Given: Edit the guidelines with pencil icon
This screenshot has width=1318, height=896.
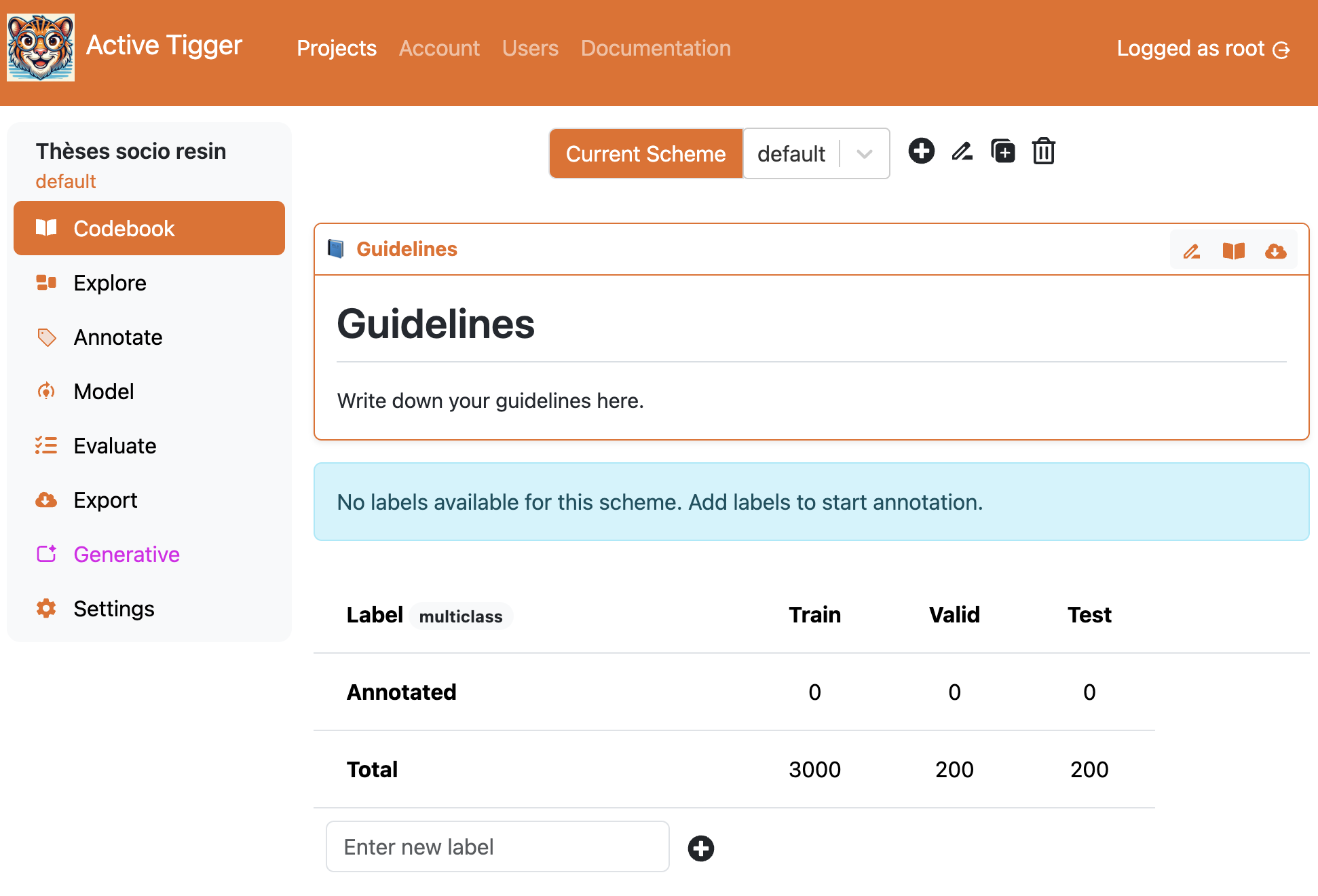Looking at the screenshot, I should tap(1191, 251).
